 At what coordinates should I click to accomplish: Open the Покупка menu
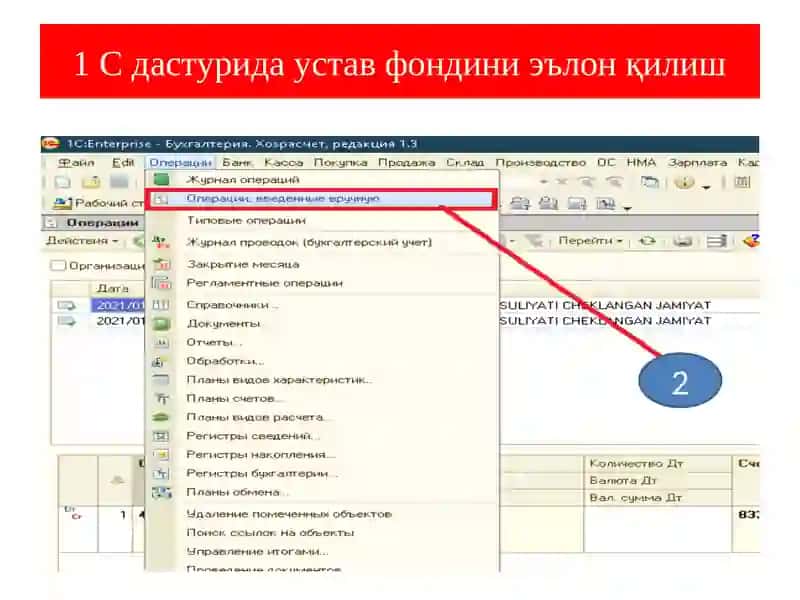340,163
